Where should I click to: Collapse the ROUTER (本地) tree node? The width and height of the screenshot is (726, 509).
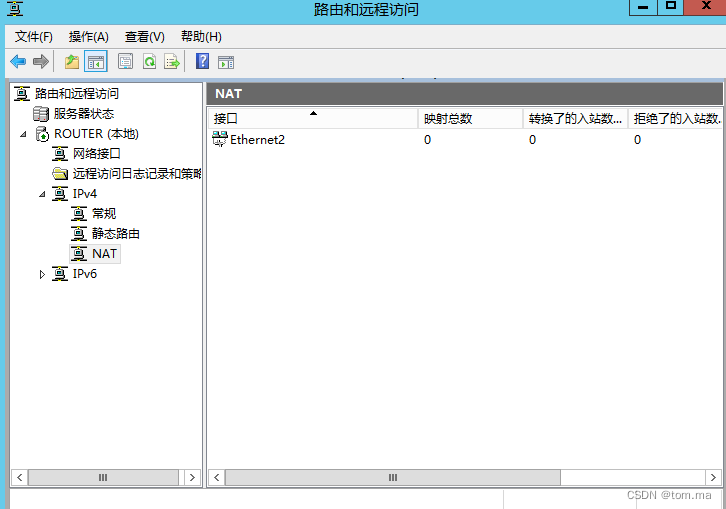click(x=23, y=134)
